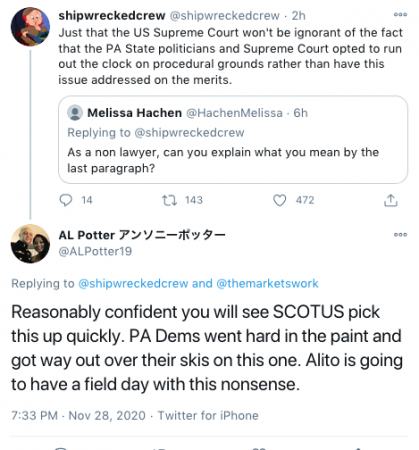The image size is (419, 450).
Task: Click @shipwreckedcrew in Replying to line
Action: (x=133, y=283)
